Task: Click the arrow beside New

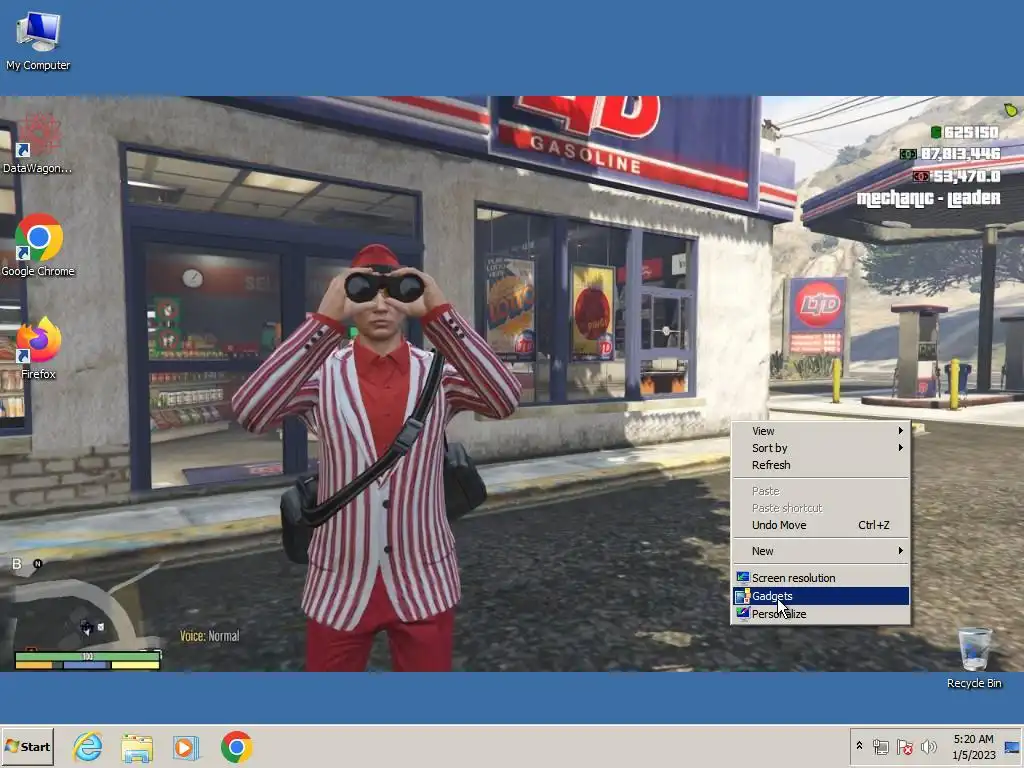Action: coord(901,551)
